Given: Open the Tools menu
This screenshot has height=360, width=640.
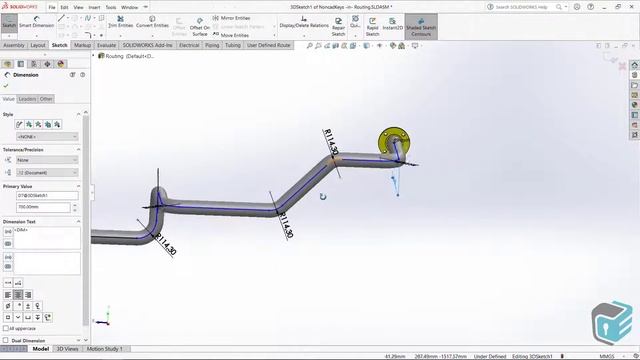Looking at the screenshot, I should [111, 7].
